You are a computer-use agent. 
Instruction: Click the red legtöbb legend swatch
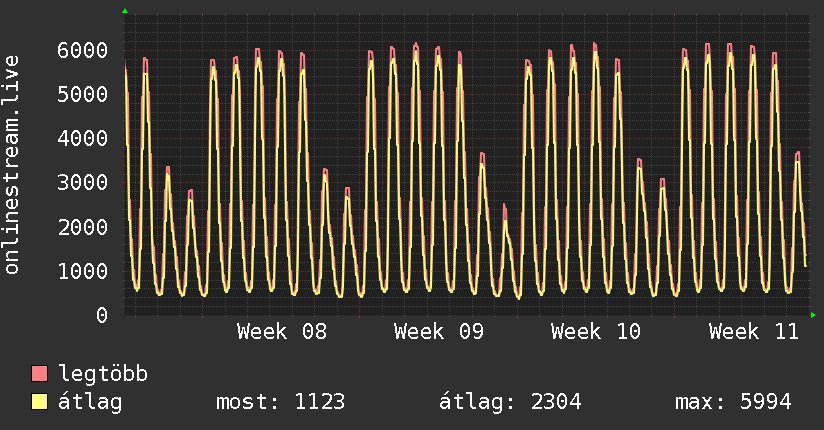pos(40,374)
